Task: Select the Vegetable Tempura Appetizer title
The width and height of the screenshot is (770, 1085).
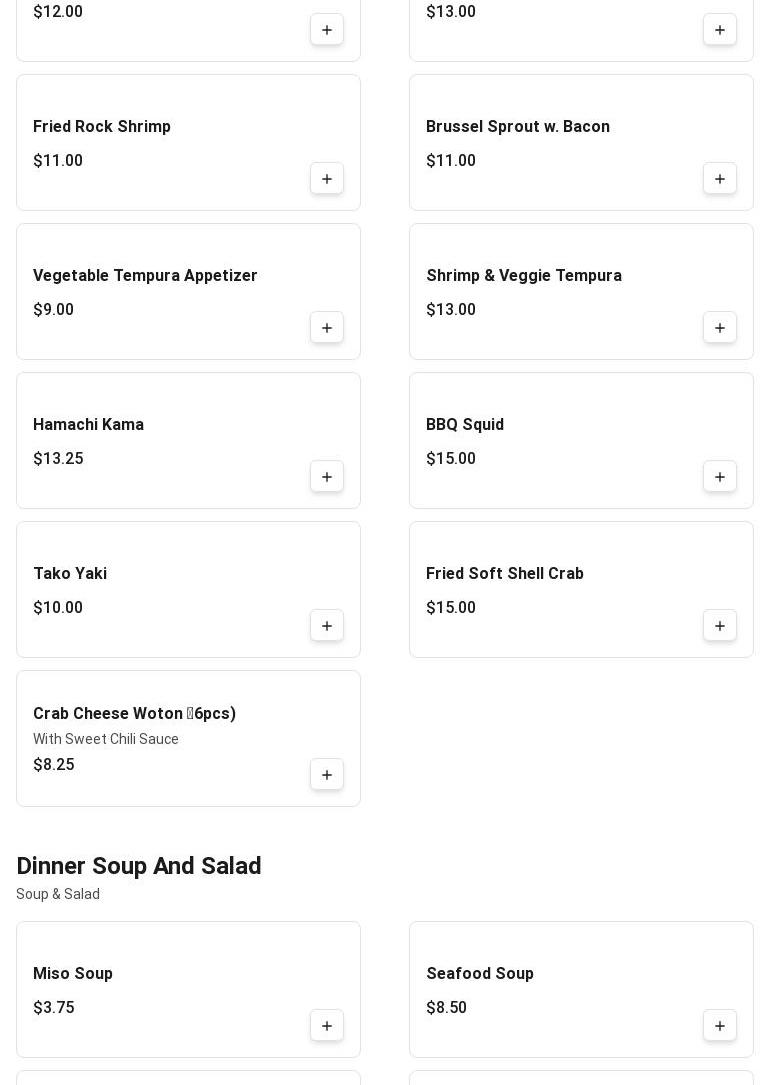Action: (x=145, y=276)
